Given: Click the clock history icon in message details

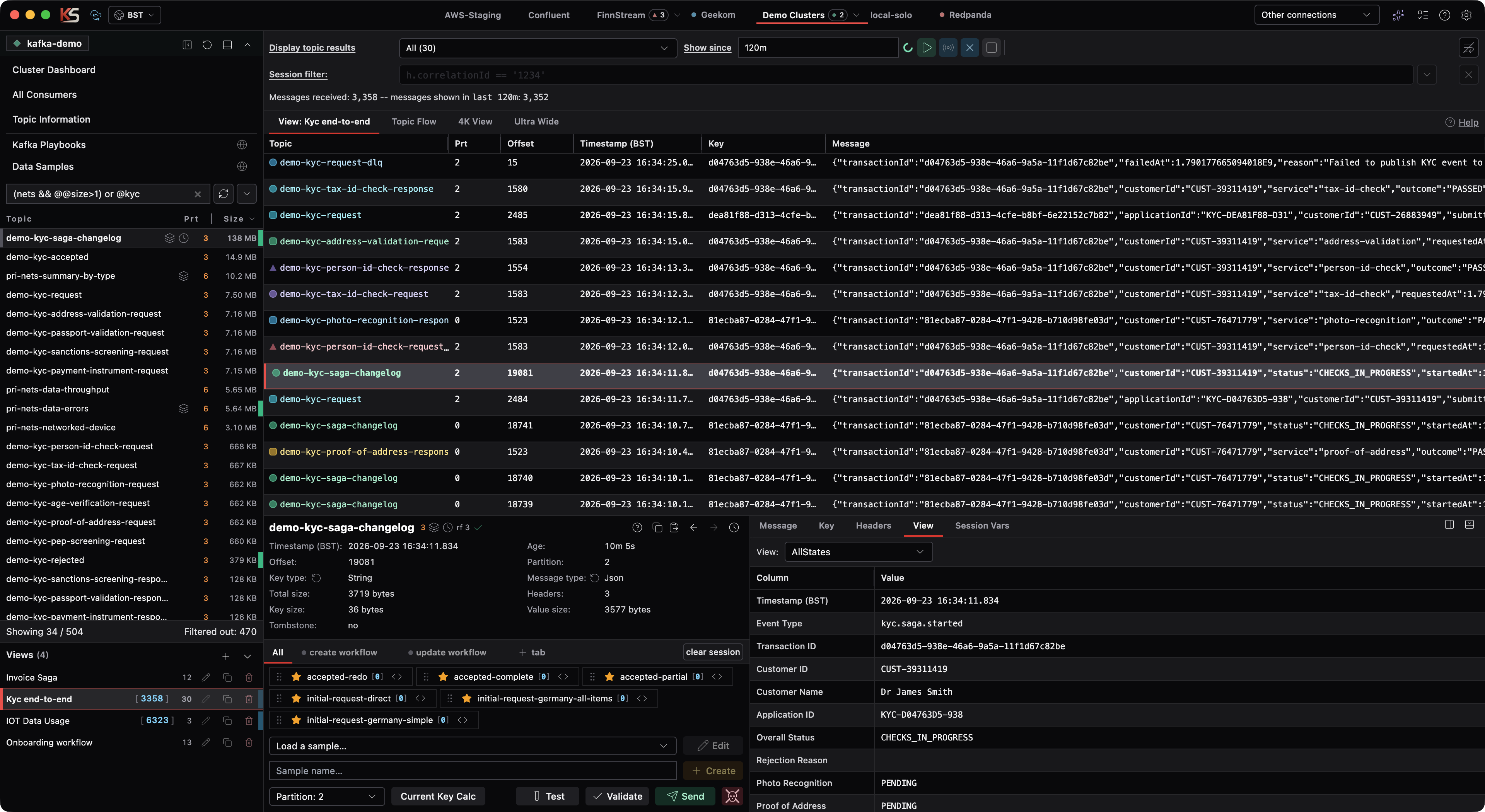Looking at the screenshot, I should point(734,527).
